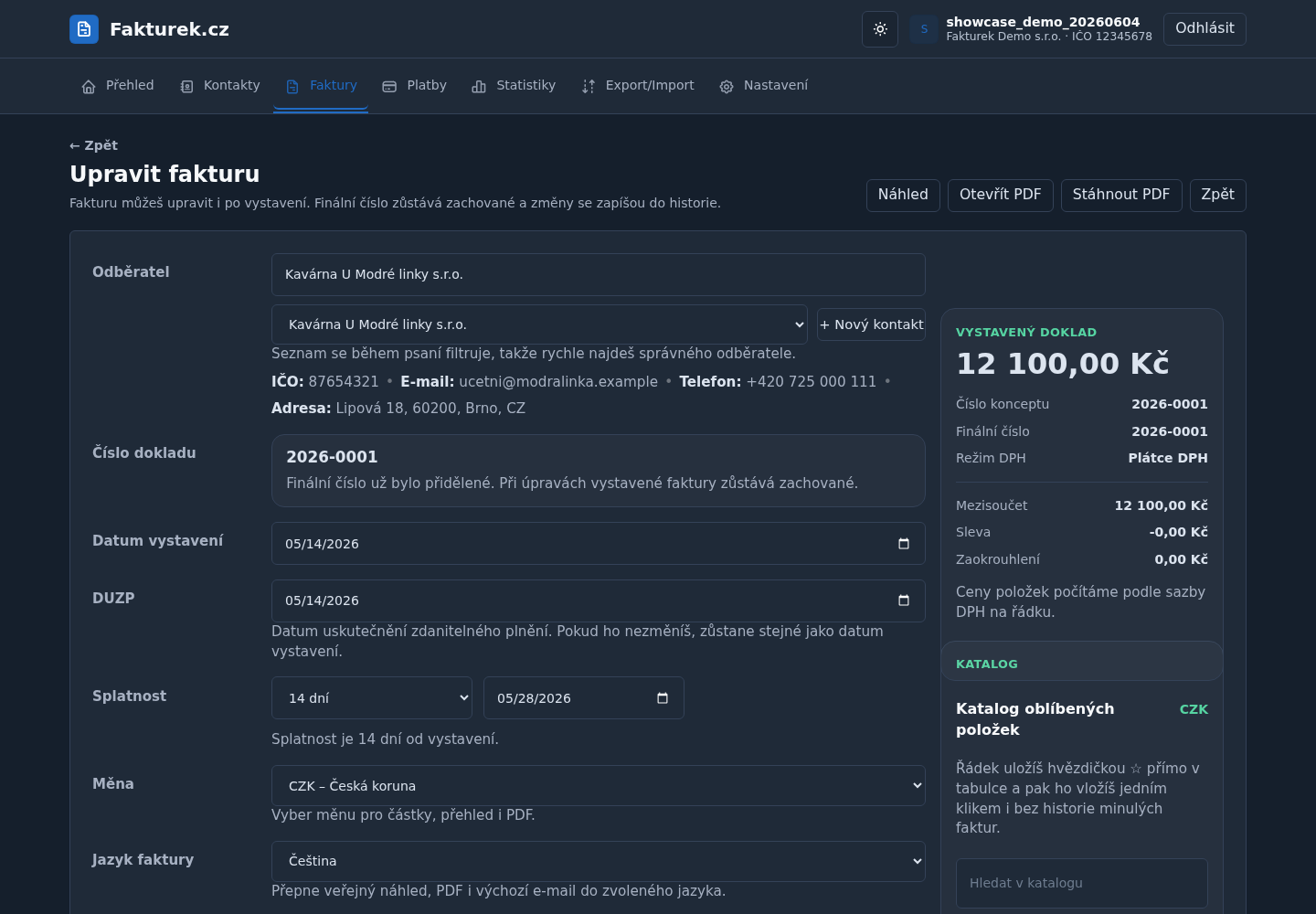Click the total 12 100,00 Kč amount
Screen dimensions: 1316x914
tap(1063, 364)
